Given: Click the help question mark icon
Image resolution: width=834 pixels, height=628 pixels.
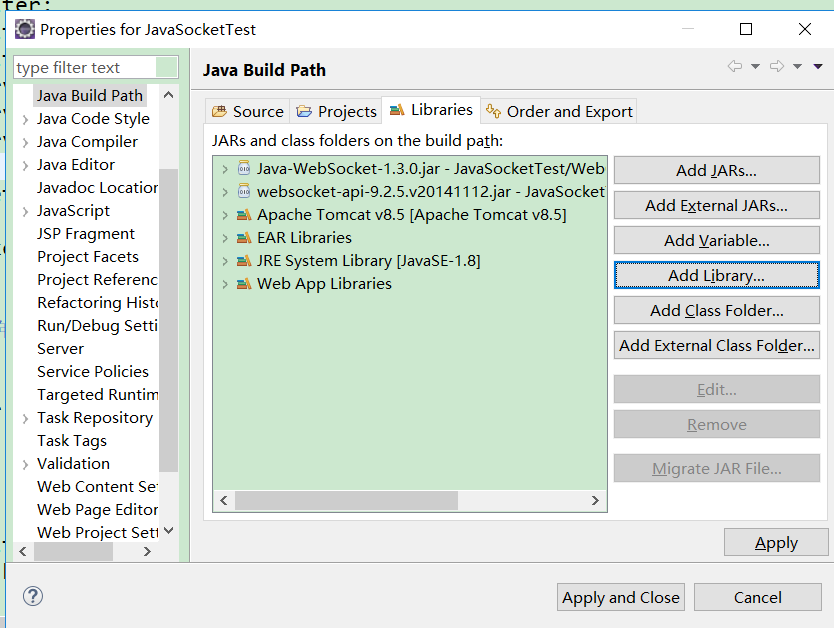Looking at the screenshot, I should click(33, 596).
